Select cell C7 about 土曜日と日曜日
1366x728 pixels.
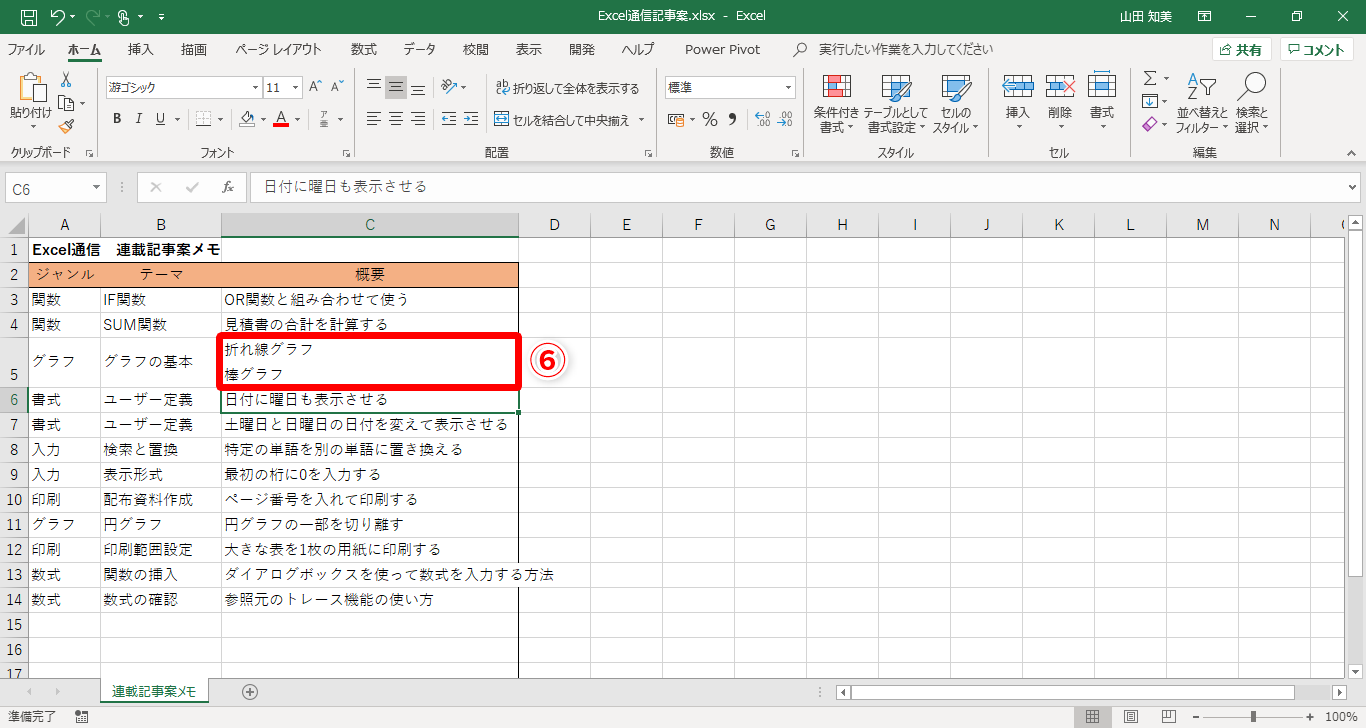(x=370, y=424)
